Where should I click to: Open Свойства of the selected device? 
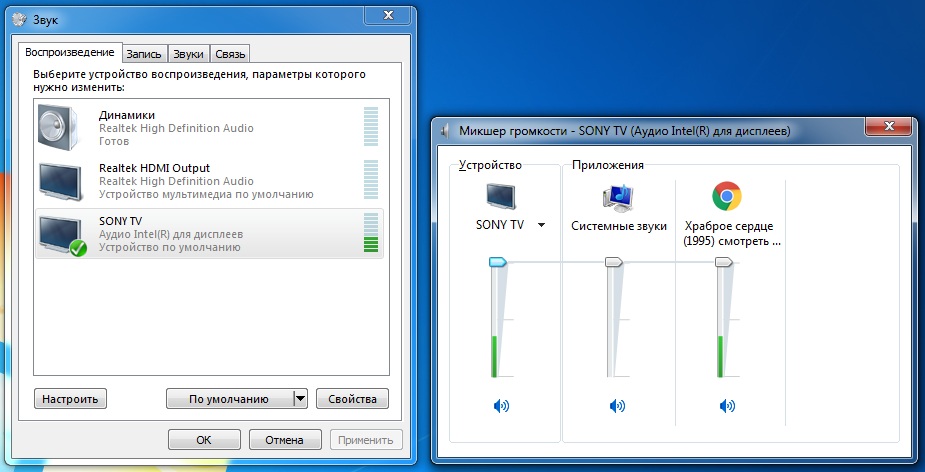[x=352, y=399]
